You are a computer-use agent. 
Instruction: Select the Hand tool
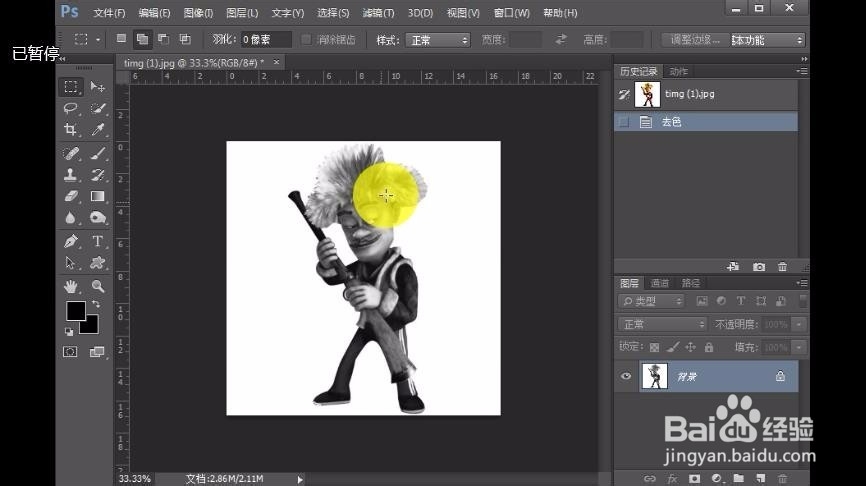pyautogui.click(x=71, y=286)
